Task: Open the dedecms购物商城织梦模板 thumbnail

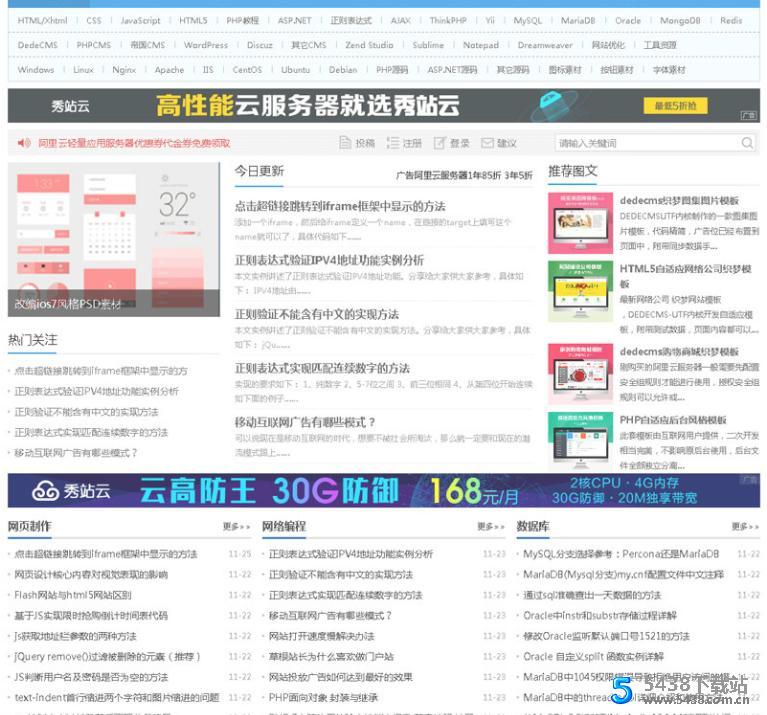Action: tap(580, 374)
